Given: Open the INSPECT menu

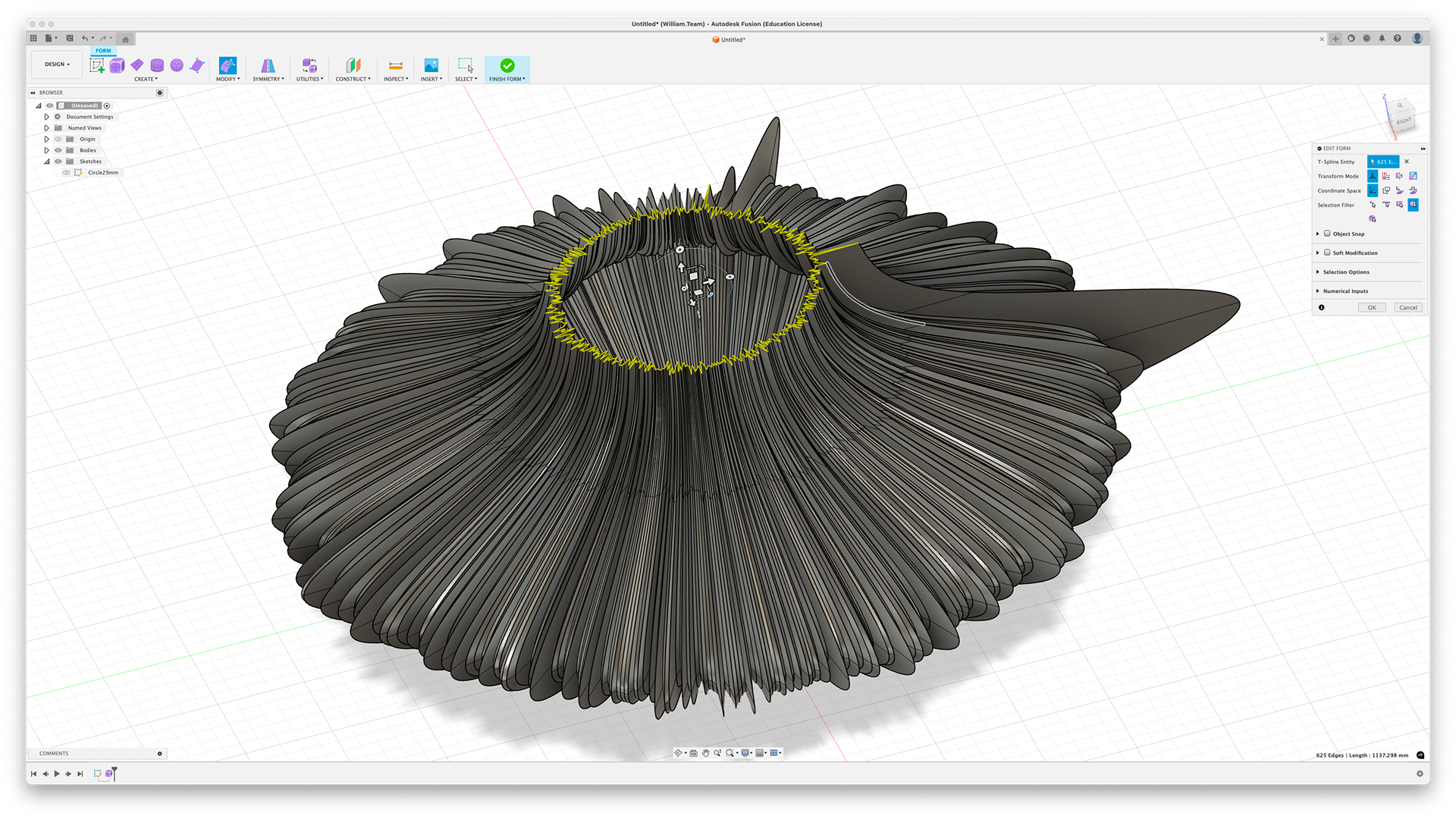Looking at the screenshot, I should [396, 79].
